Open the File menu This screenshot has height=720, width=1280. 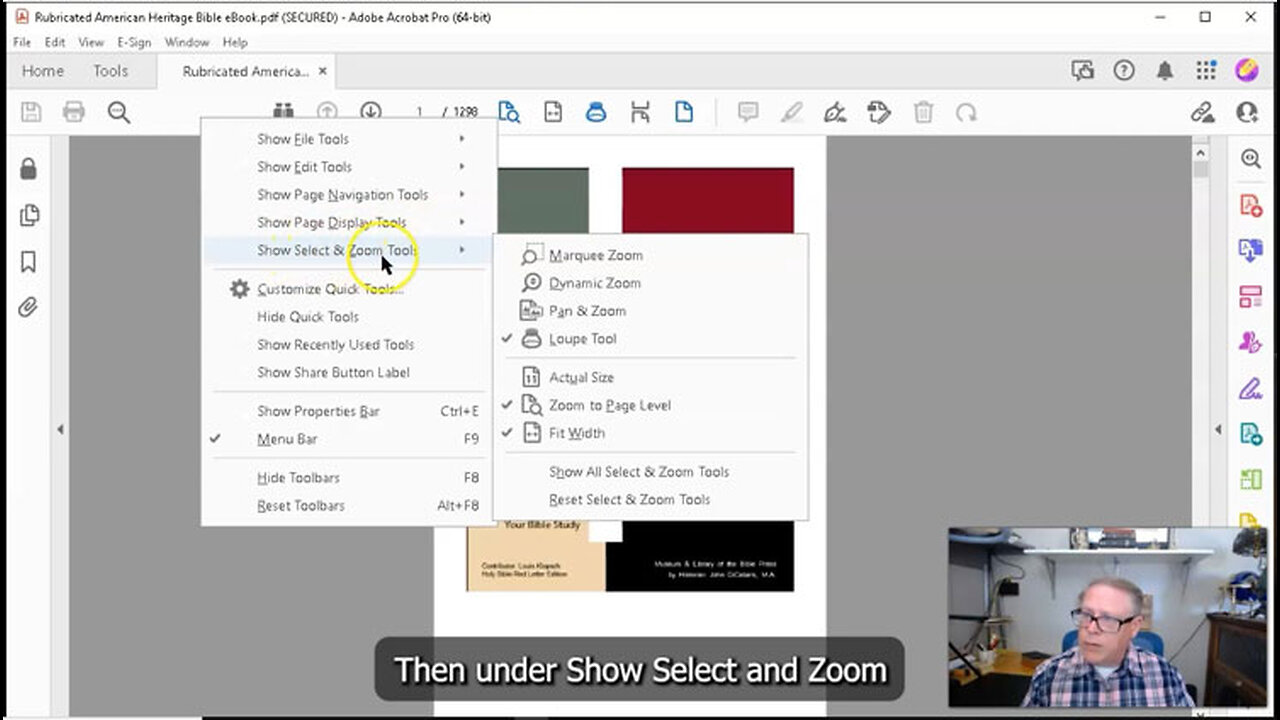coord(22,43)
